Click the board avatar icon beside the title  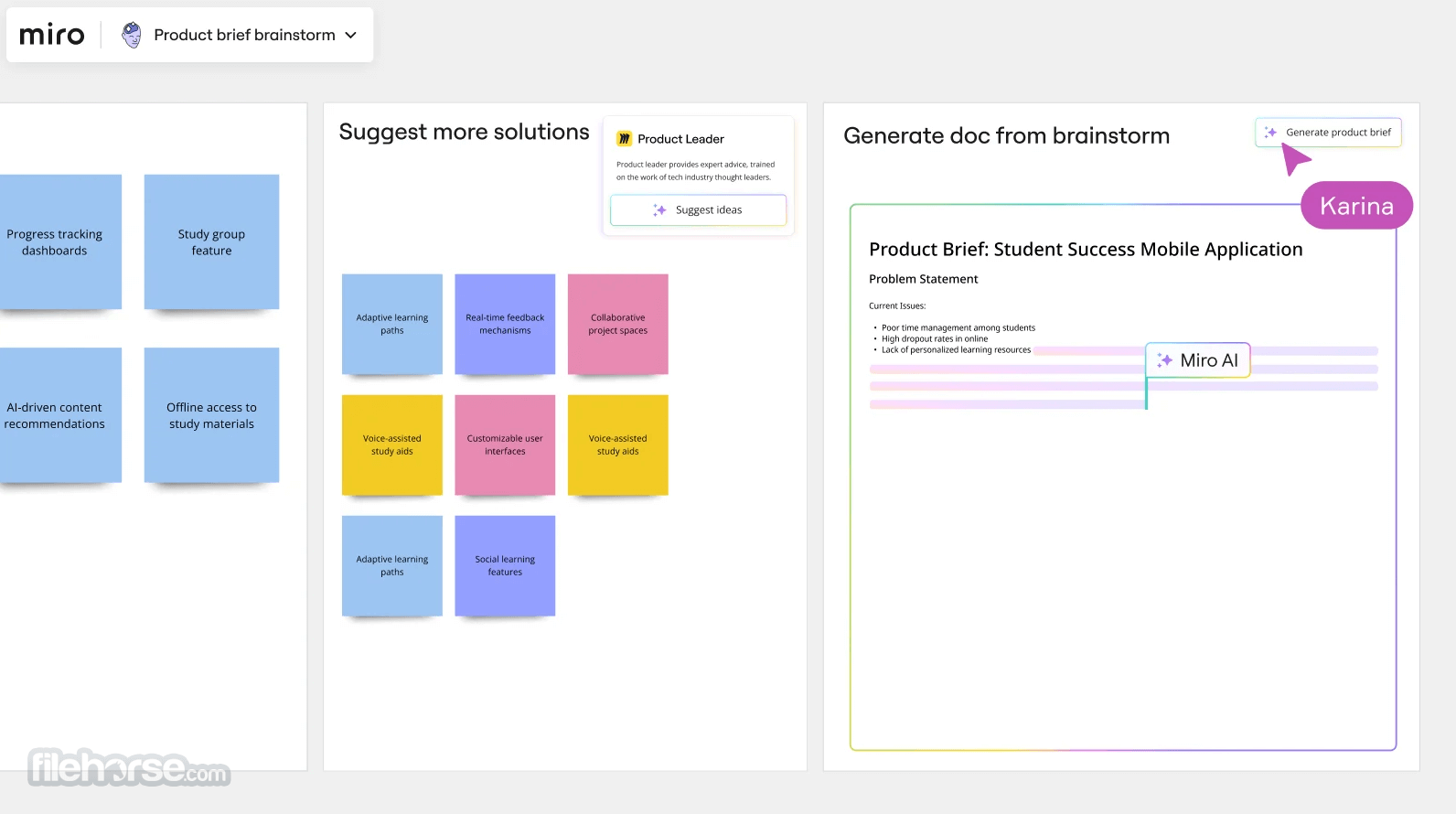pos(132,35)
